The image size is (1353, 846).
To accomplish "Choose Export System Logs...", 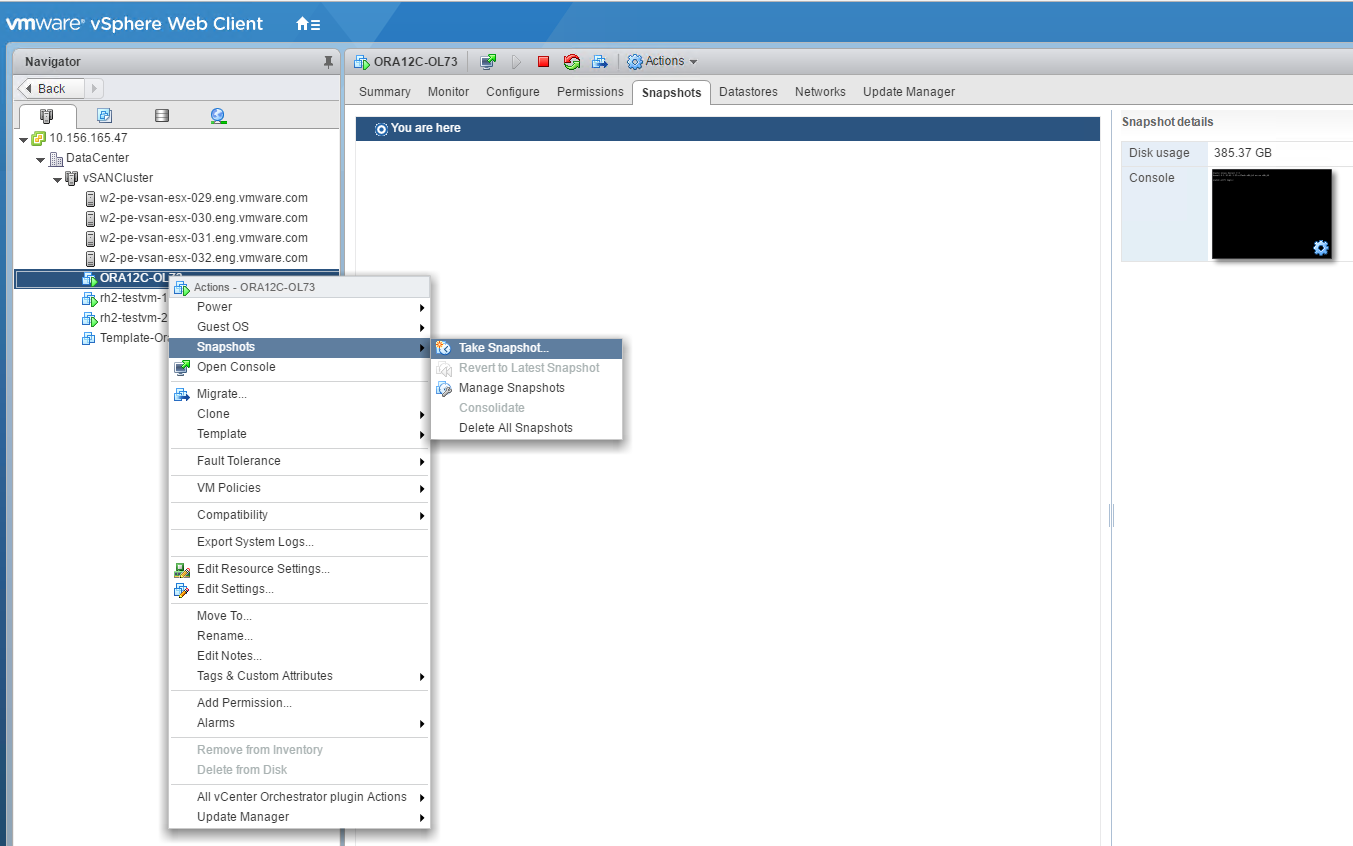I will pyautogui.click(x=299, y=542).
